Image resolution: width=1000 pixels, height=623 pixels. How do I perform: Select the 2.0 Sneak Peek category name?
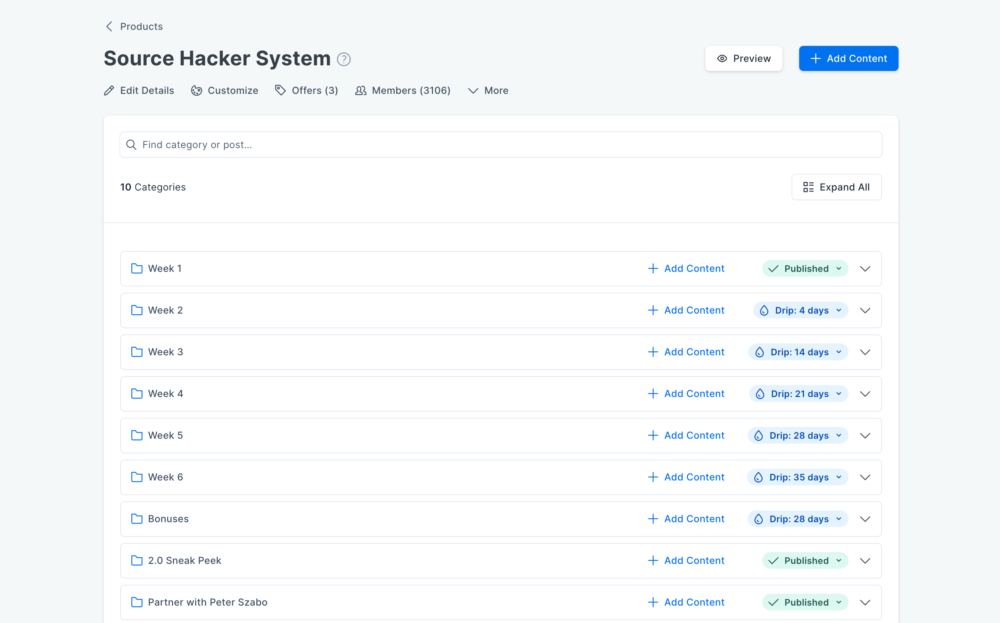pyautogui.click(x=184, y=561)
